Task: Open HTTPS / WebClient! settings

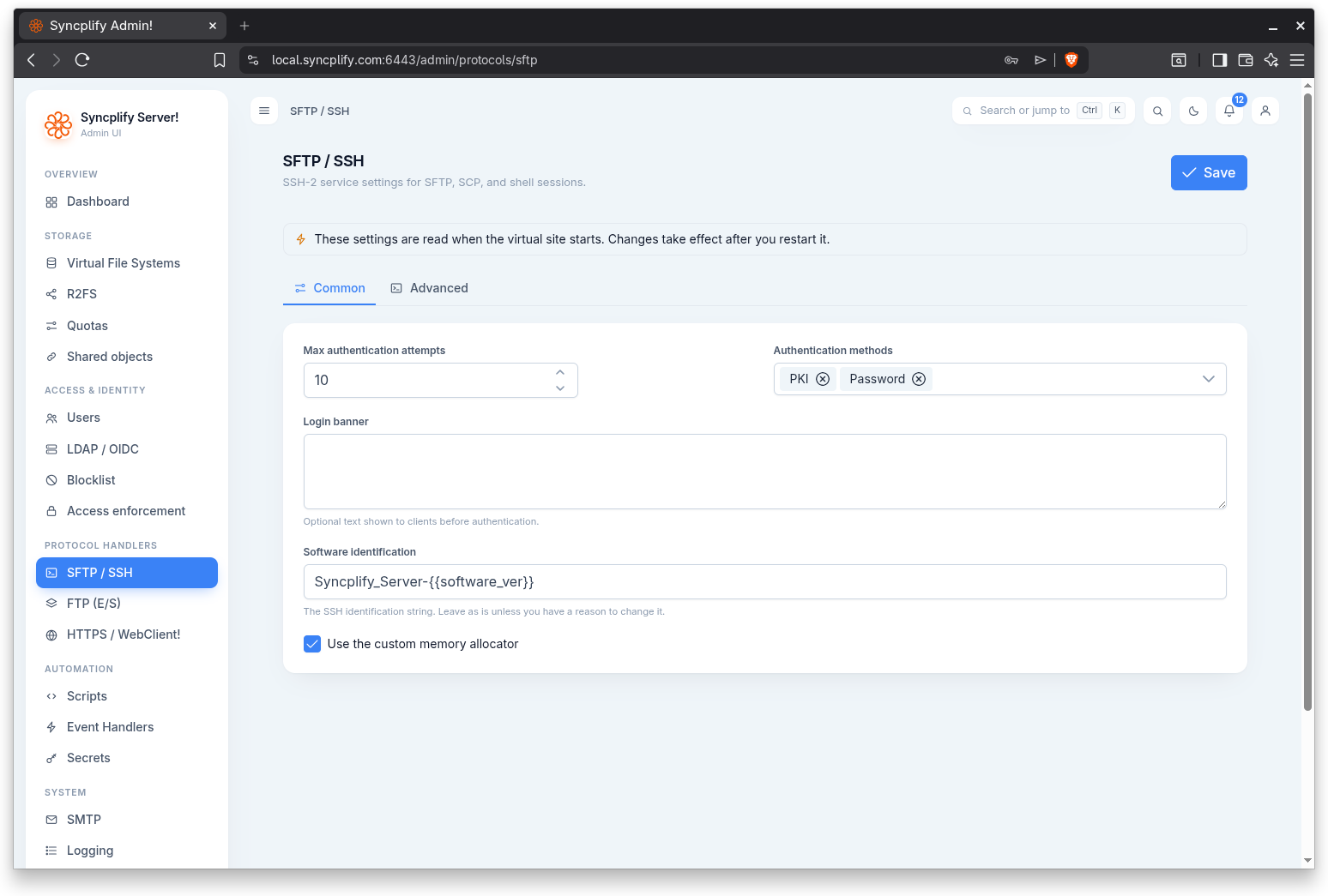Action: click(x=127, y=634)
